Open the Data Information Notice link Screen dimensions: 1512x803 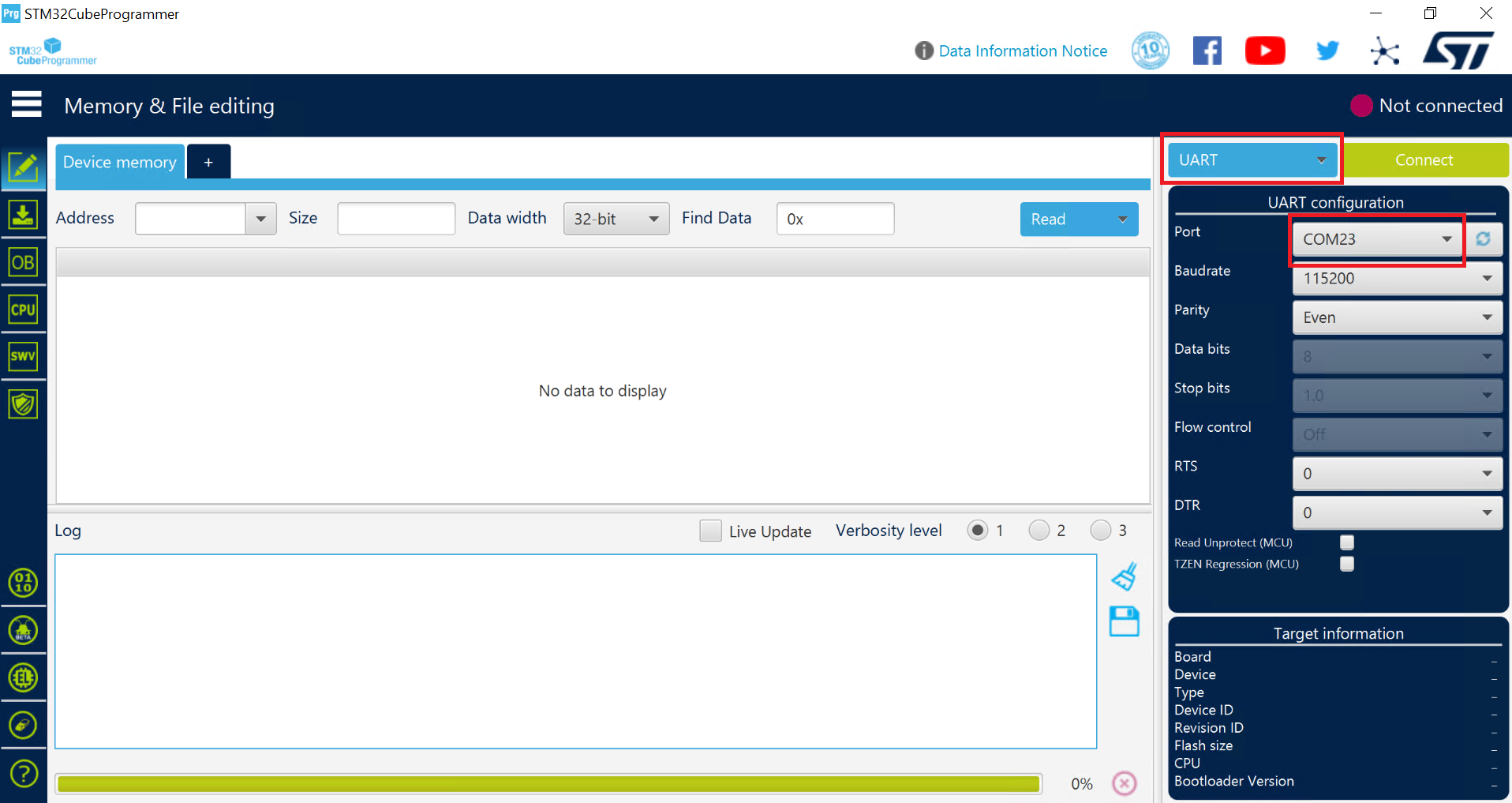point(1023,51)
